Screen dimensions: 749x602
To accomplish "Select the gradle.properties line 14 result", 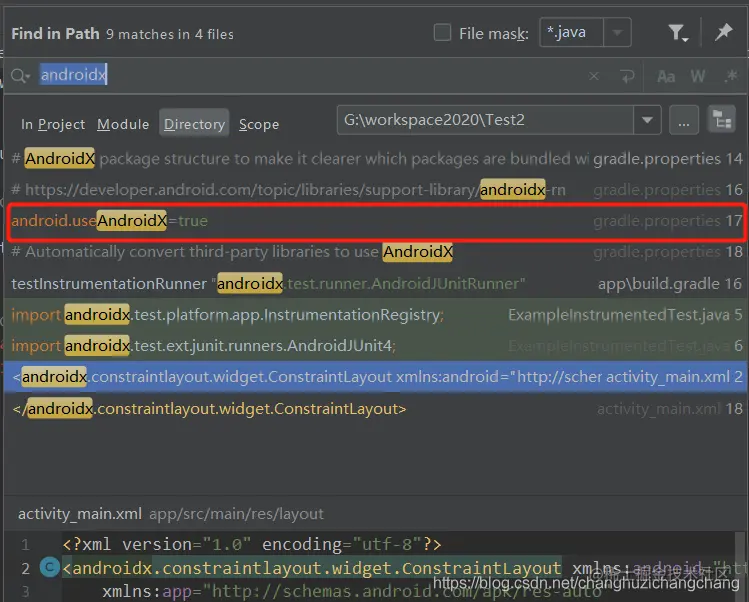I will coord(376,159).
